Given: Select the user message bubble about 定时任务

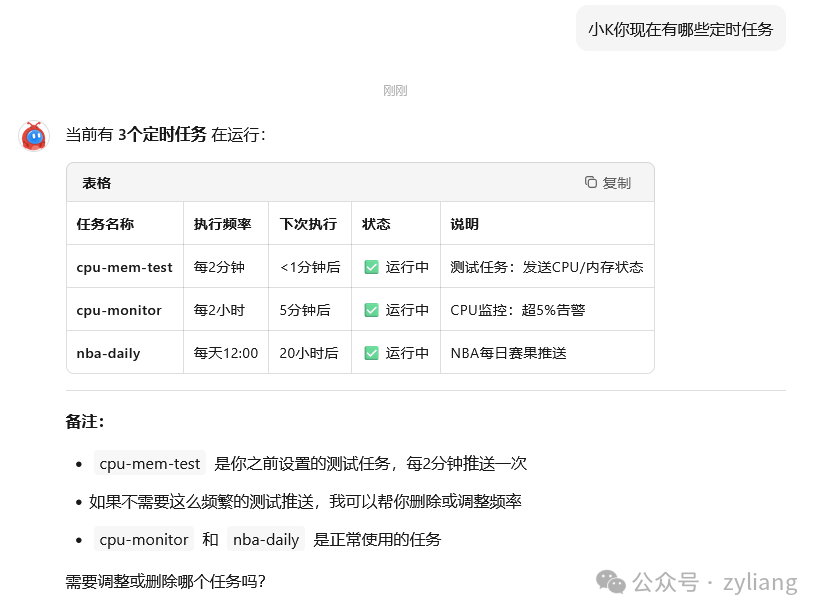Looking at the screenshot, I should [x=681, y=29].
